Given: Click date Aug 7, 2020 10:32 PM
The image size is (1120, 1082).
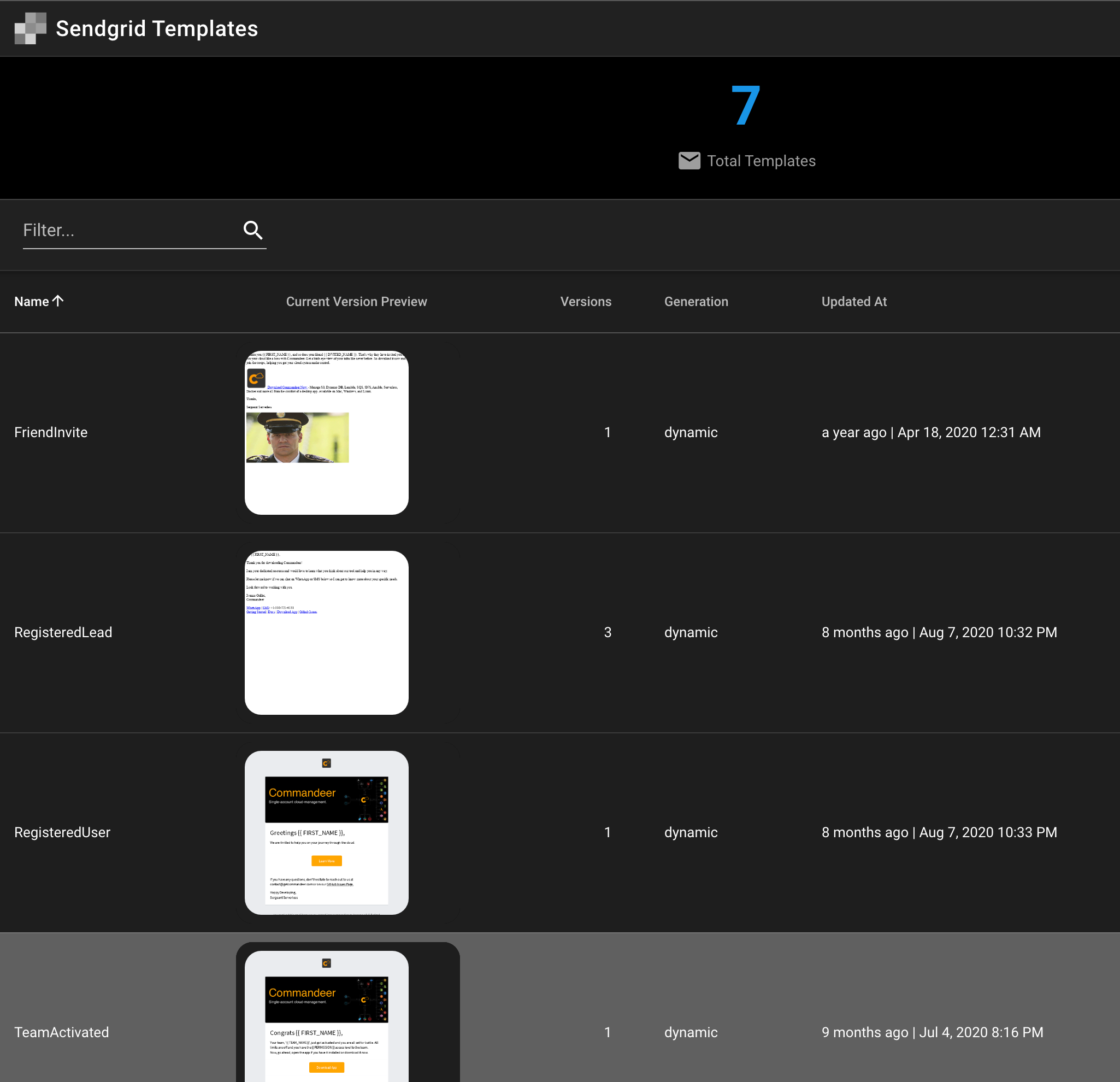Looking at the screenshot, I should coord(988,633).
